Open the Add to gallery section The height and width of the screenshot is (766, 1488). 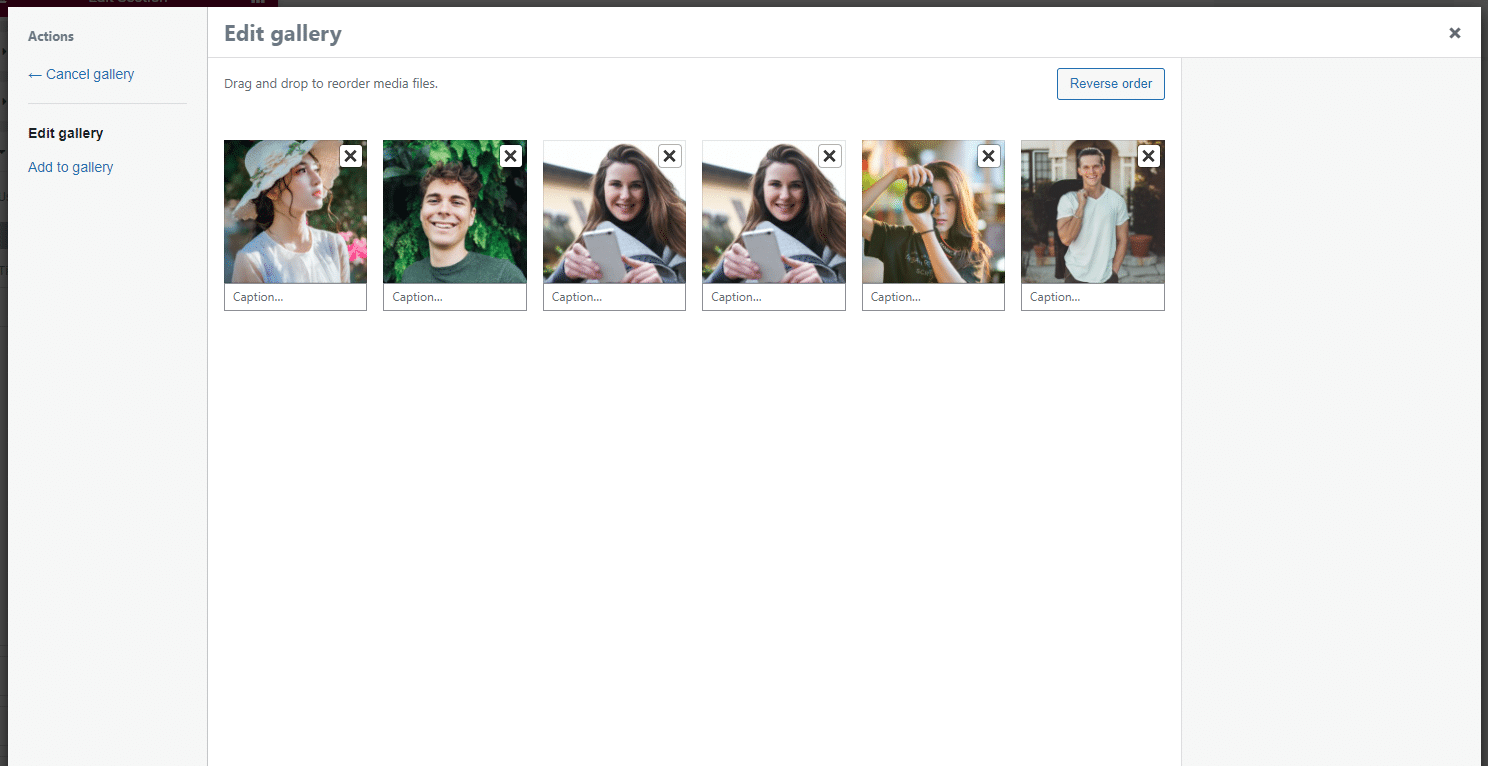71,167
